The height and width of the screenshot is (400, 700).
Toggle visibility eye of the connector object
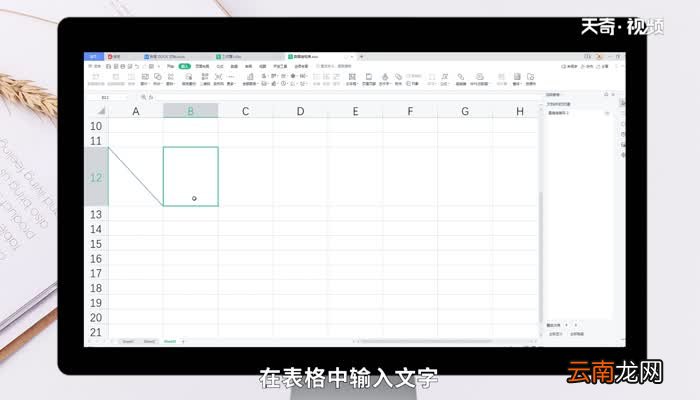pyautogui.click(x=607, y=113)
